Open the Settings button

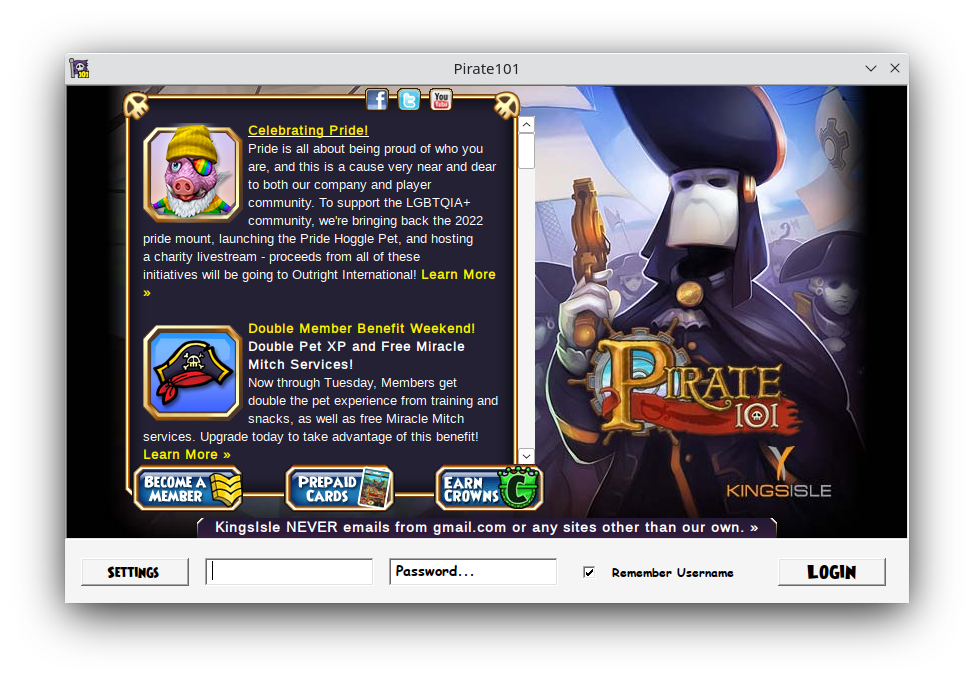[134, 572]
